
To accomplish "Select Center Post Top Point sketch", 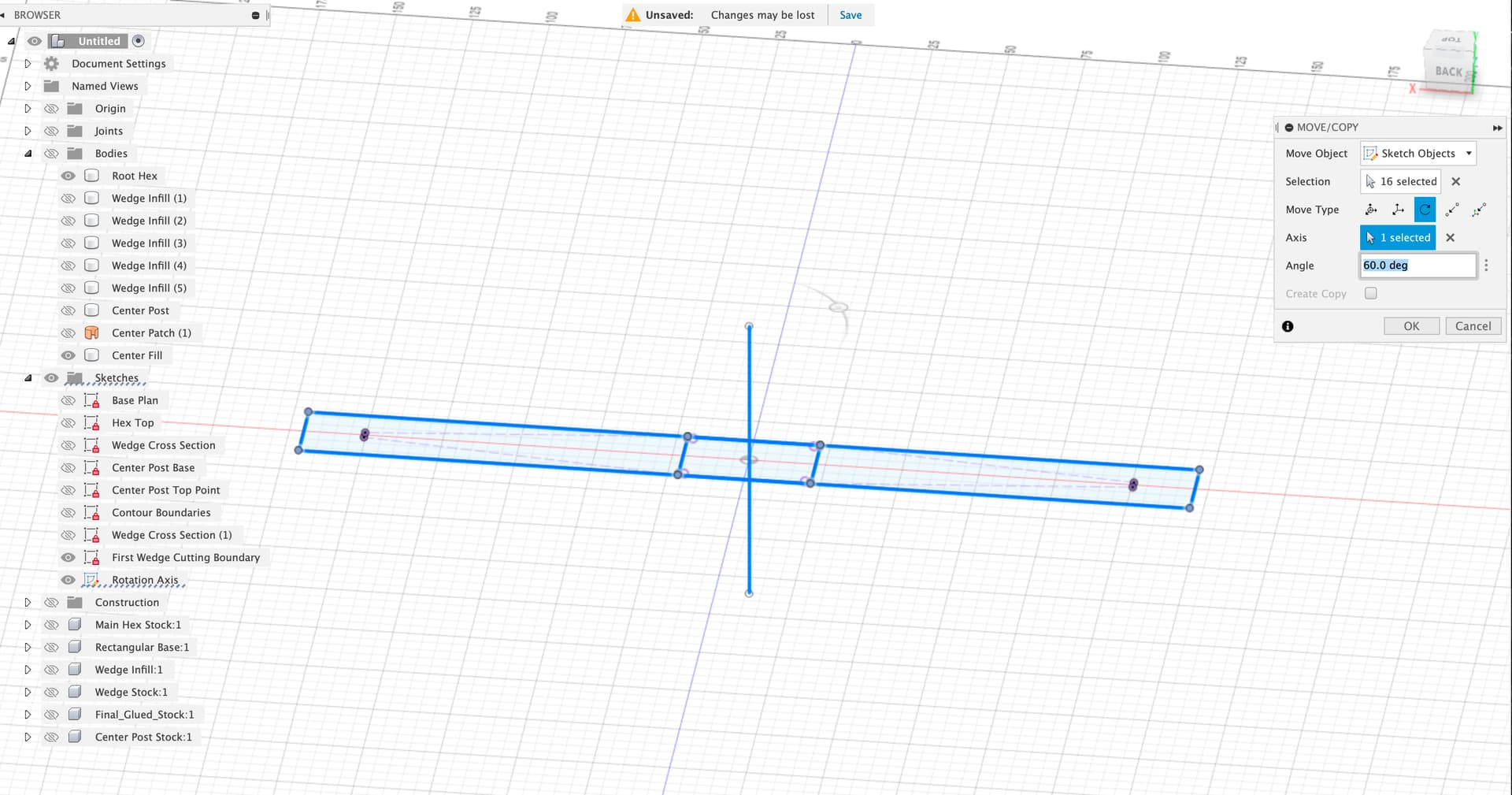I will tap(165, 490).
